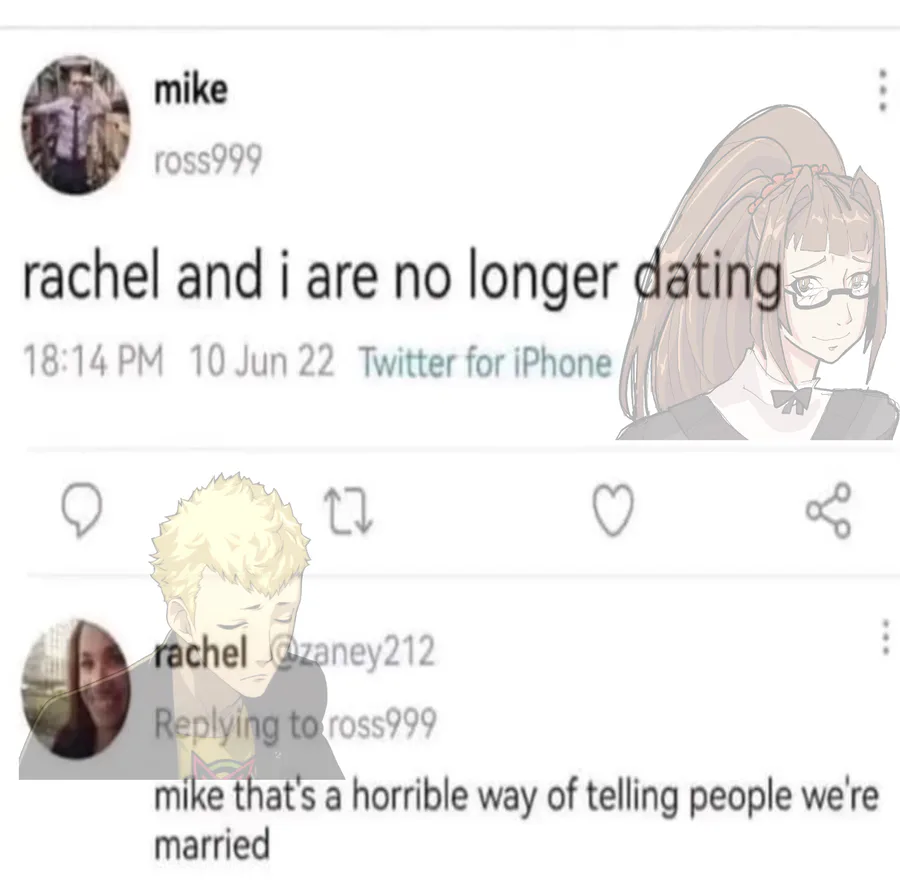Like the tweet with heart icon
This screenshot has width=900, height=881.
click(x=612, y=510)
